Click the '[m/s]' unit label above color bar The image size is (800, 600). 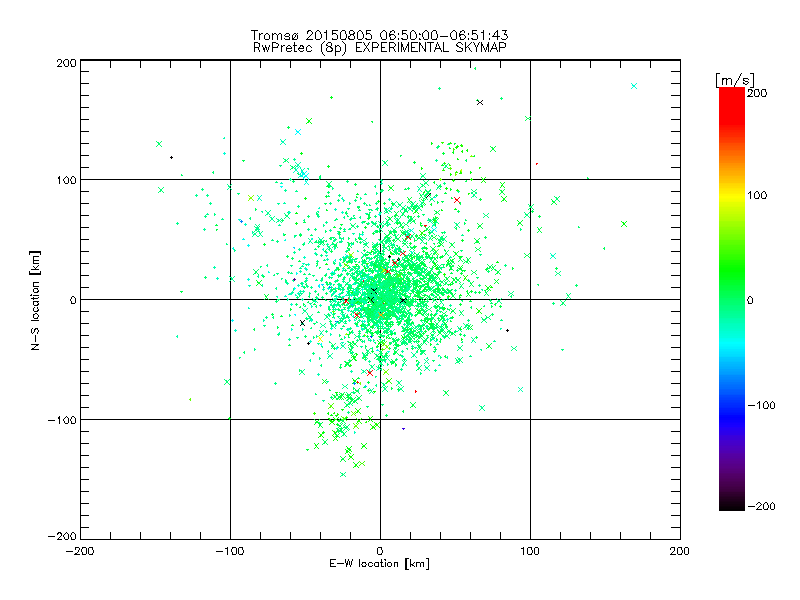(x=735, y=80)
